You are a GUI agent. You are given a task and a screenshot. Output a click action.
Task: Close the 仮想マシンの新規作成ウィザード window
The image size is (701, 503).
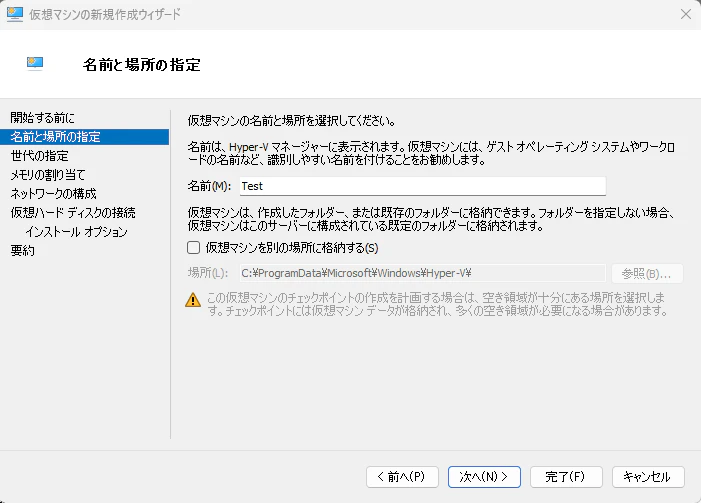click(x=686, y=14)
